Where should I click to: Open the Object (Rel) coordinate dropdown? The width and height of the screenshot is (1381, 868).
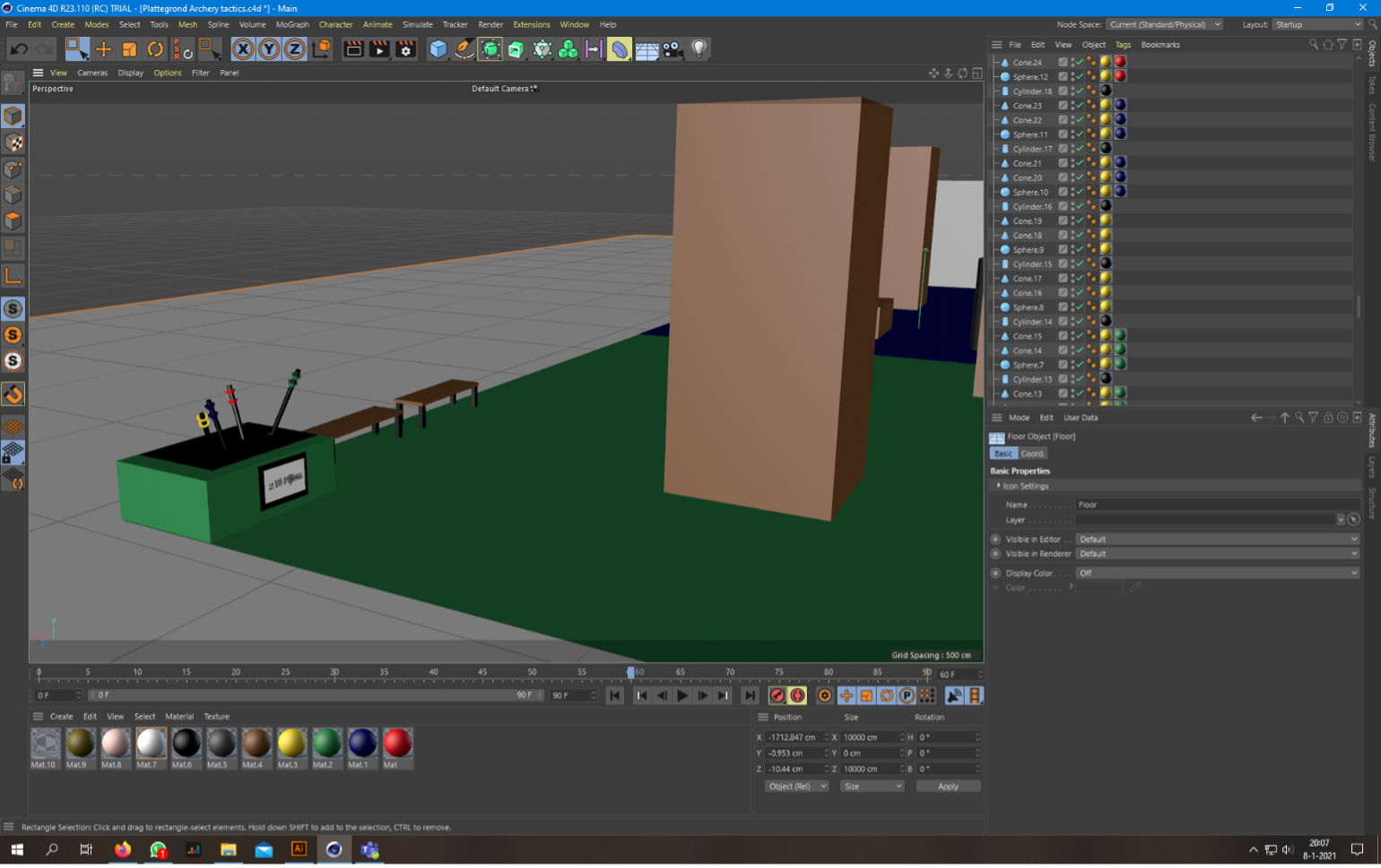796,786
